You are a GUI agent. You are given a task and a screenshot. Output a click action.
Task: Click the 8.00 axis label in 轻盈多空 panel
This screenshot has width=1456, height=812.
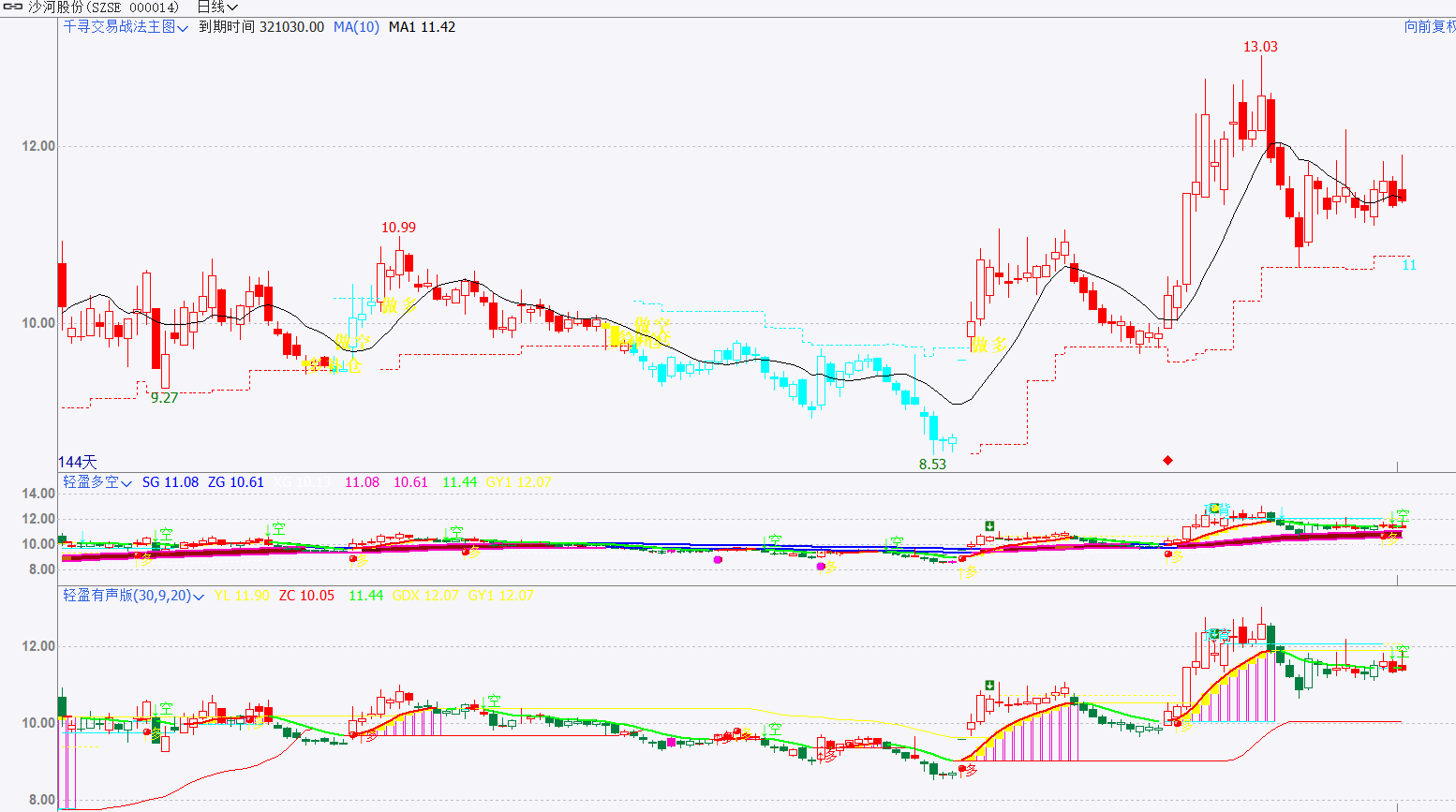42,569
